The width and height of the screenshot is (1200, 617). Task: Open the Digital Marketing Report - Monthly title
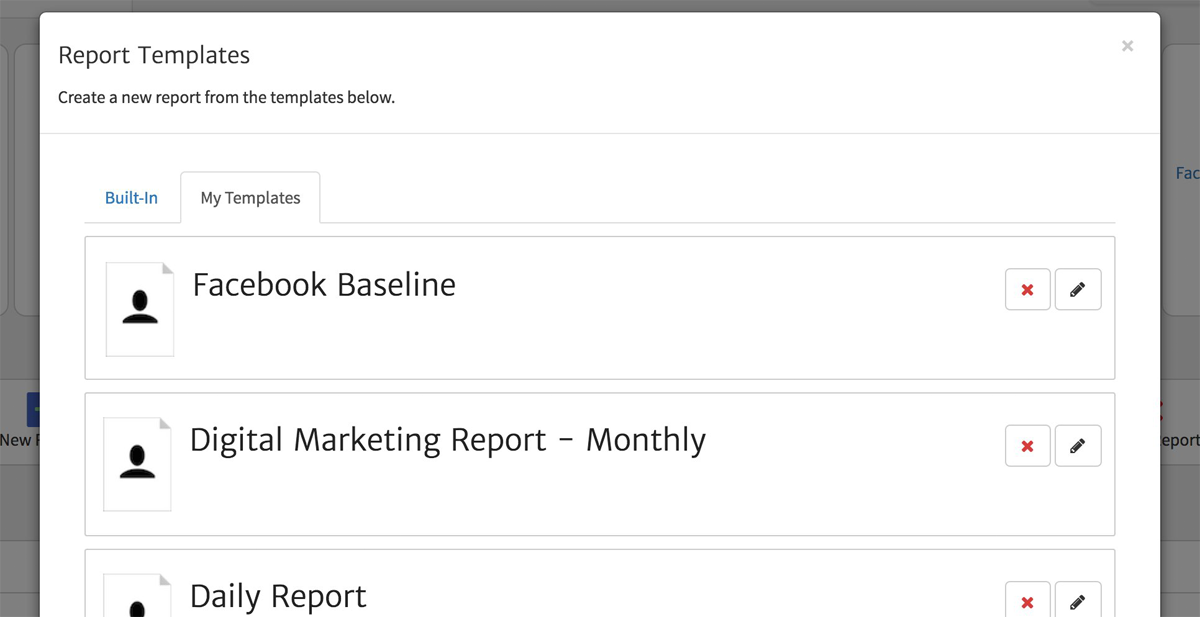pos(447,440)
